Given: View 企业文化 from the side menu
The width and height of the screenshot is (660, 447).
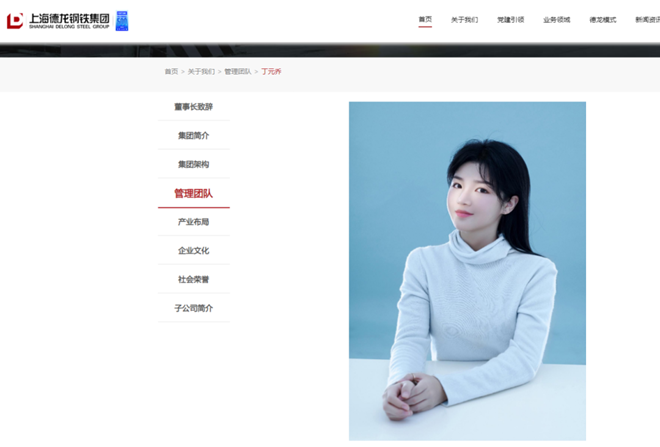Looking at the screenshot, I should [x=193, y=251].
